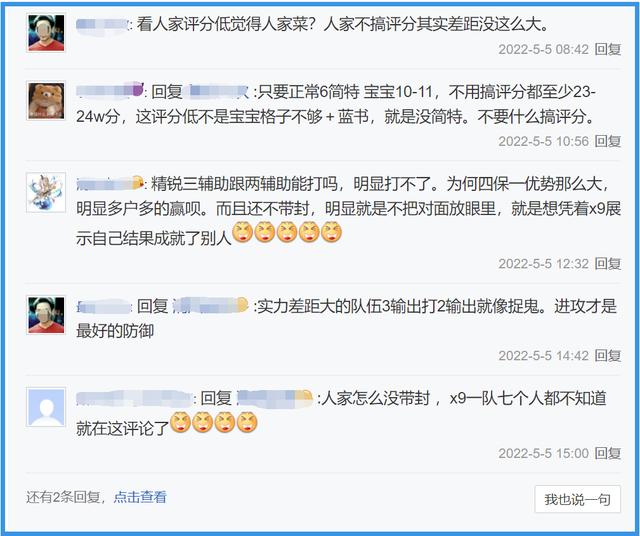Open blurred username on 12:32 comment
Image resolution: width=640 pixels, height=536 pixels.
click(109, 183)
